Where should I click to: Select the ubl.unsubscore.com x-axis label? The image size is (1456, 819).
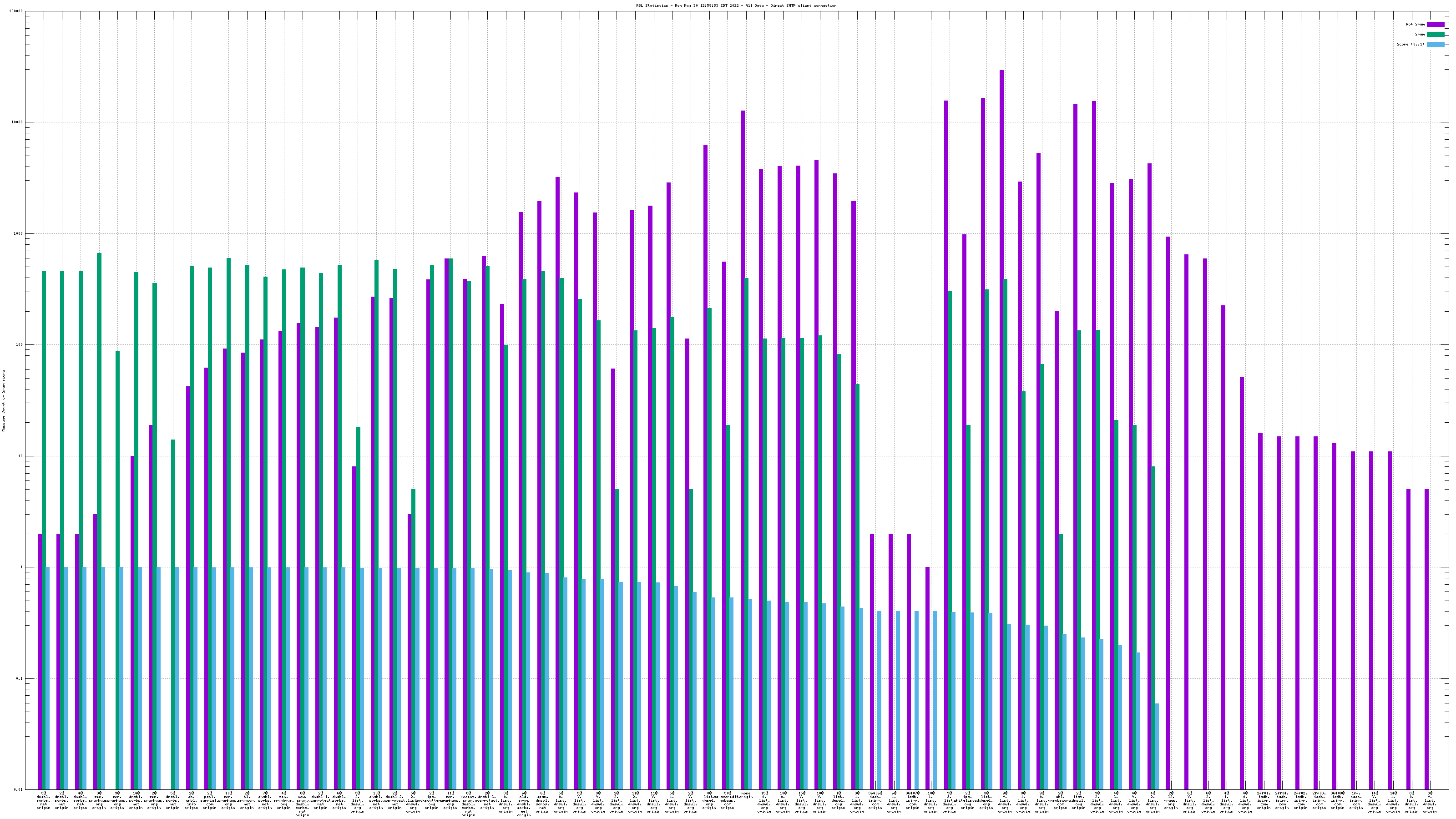tap(1060, 800)
